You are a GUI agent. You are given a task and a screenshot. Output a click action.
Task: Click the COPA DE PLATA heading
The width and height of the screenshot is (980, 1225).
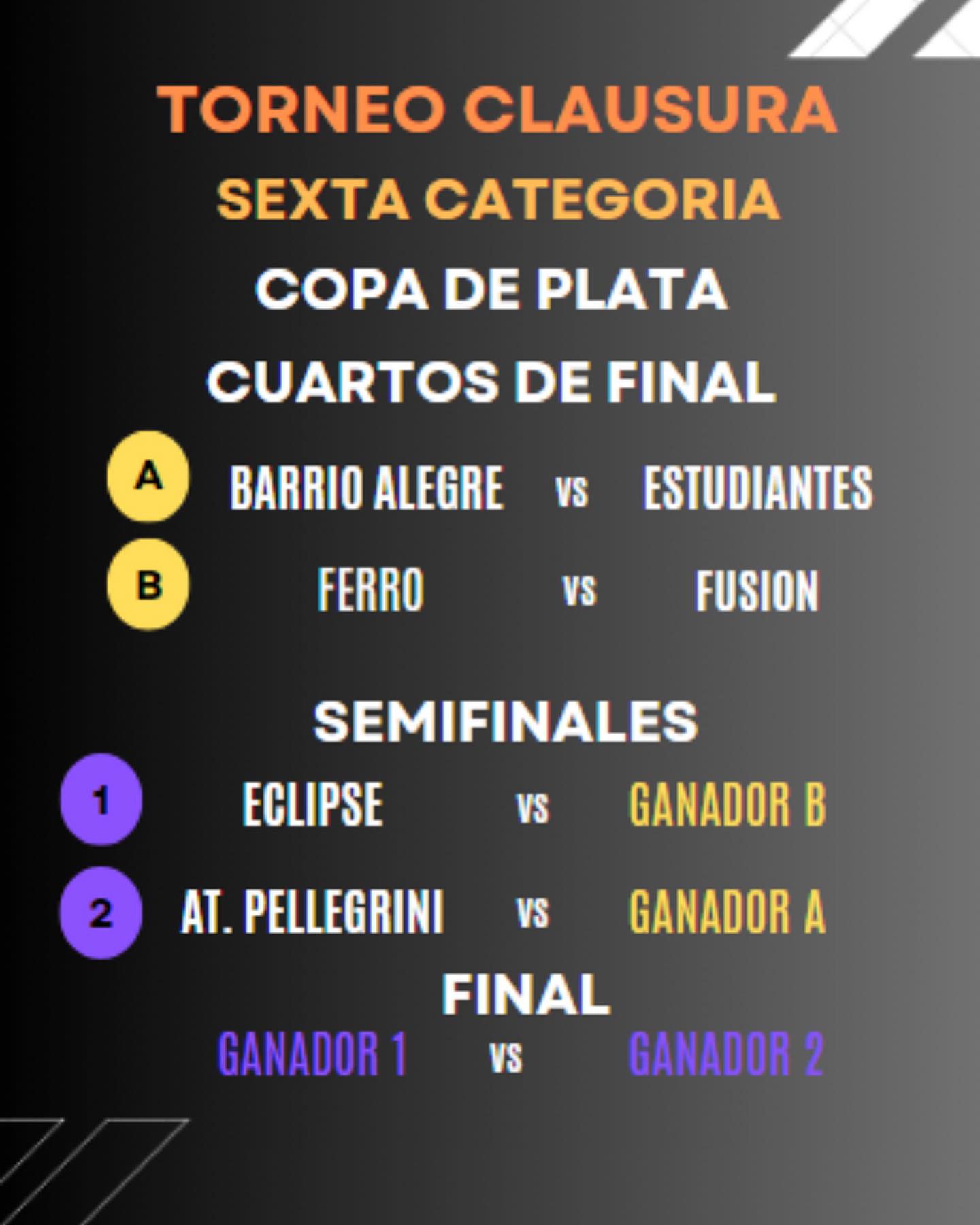(491, 290)
